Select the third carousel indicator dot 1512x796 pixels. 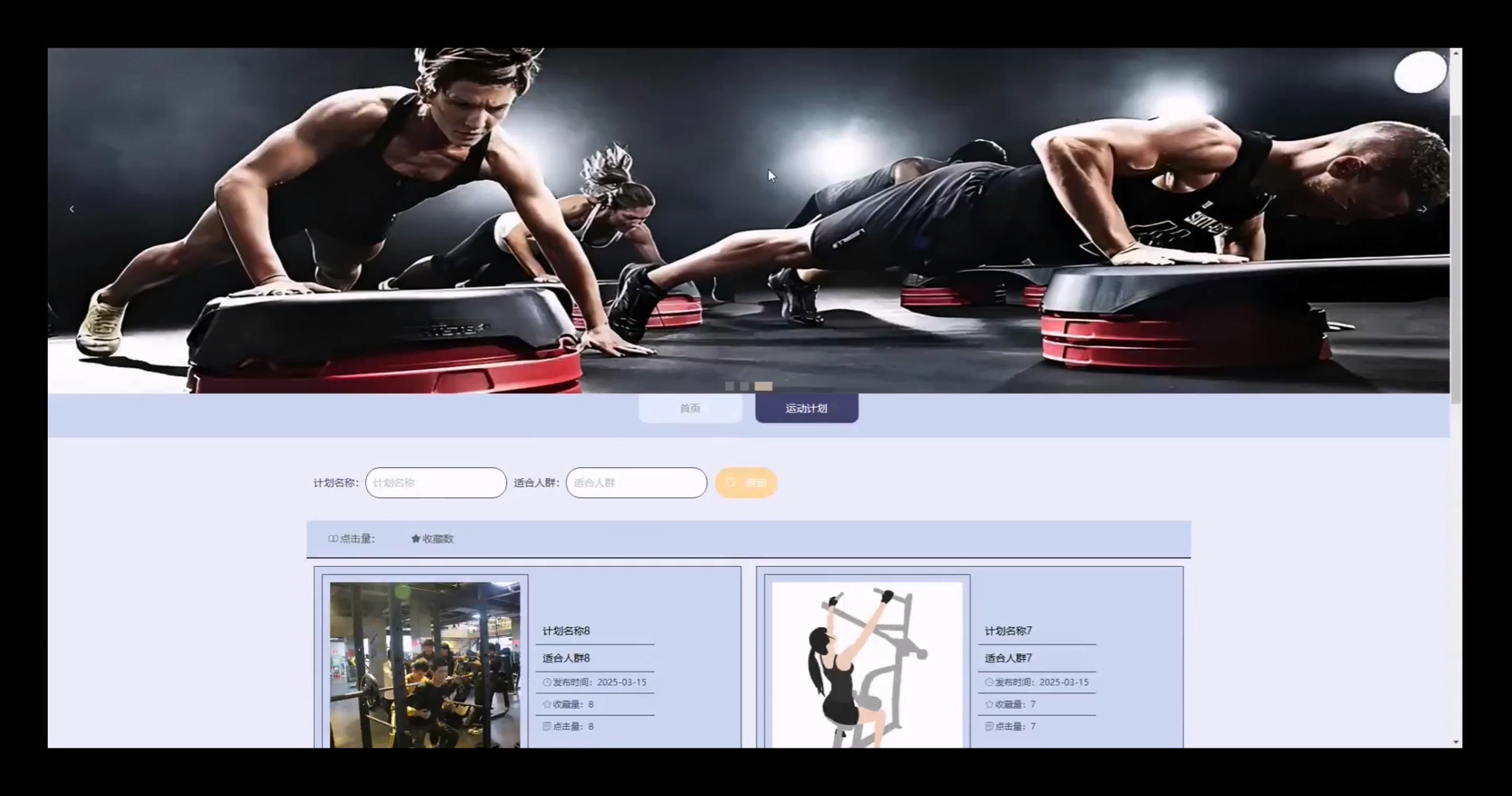(x=763, y=386)
